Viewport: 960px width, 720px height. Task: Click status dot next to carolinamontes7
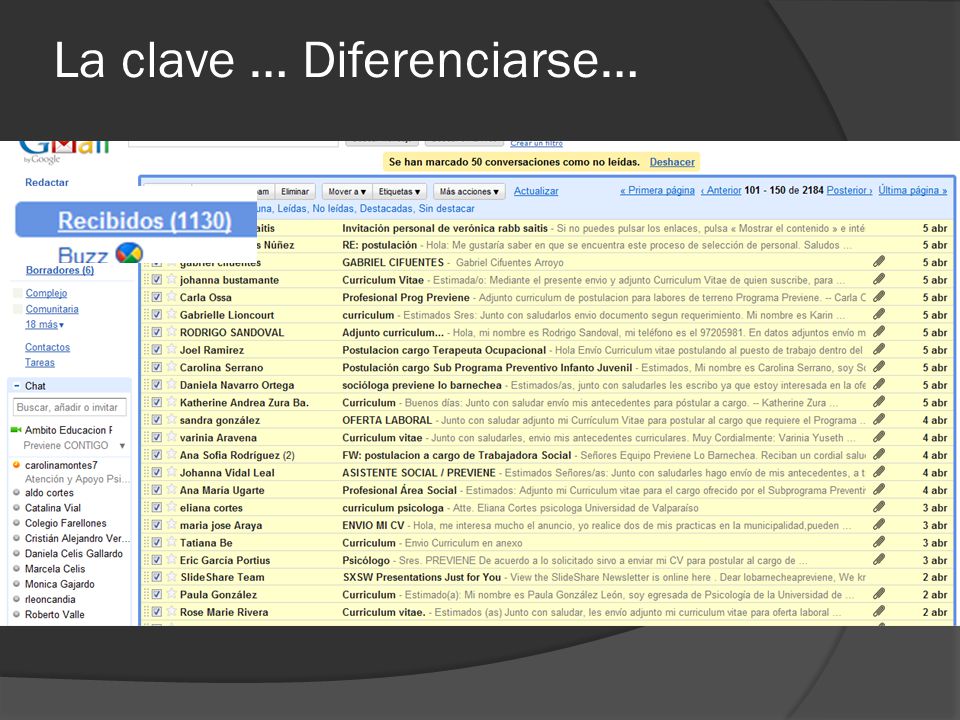(x=17, y=465)
